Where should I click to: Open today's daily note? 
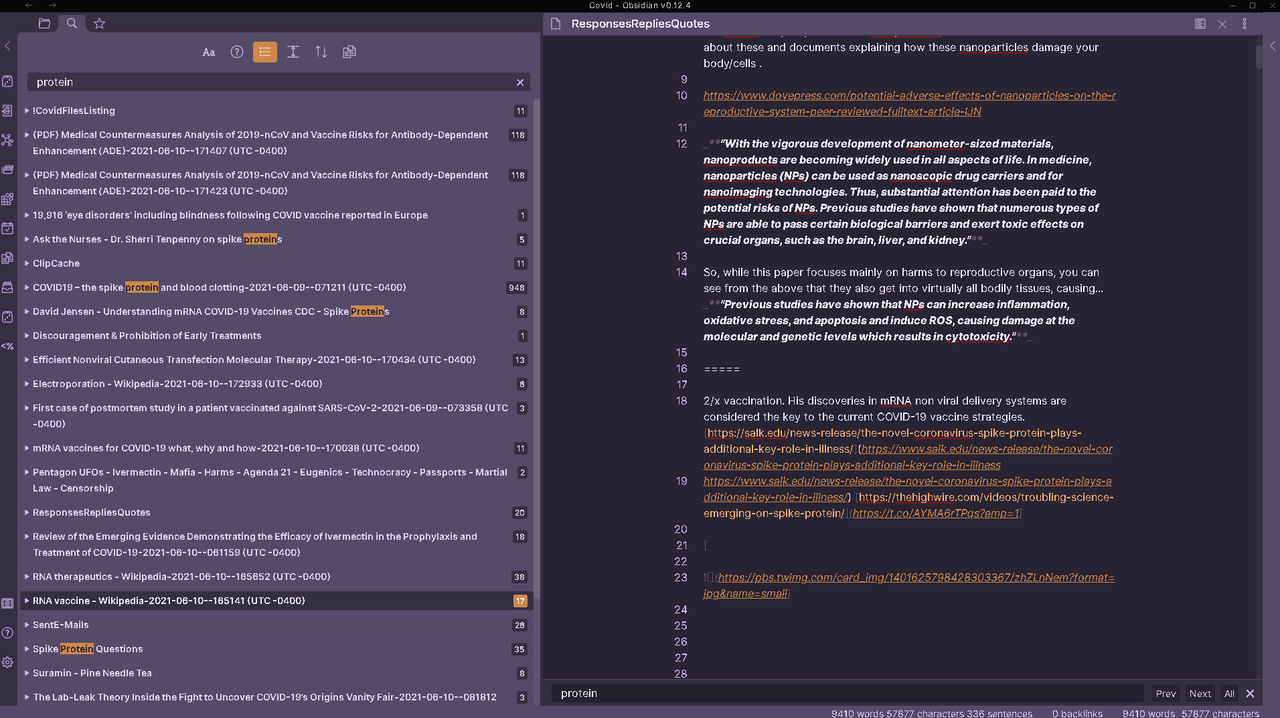pos(7,228)
